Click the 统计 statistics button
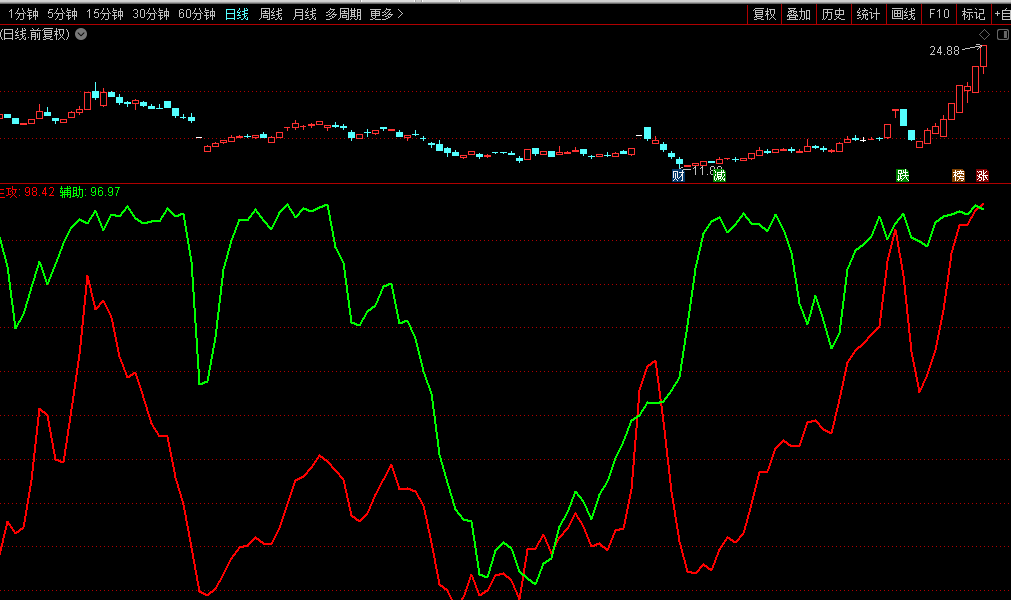Image resolution: width=1011 pixels, height=600 pixels. pos(868,14)
